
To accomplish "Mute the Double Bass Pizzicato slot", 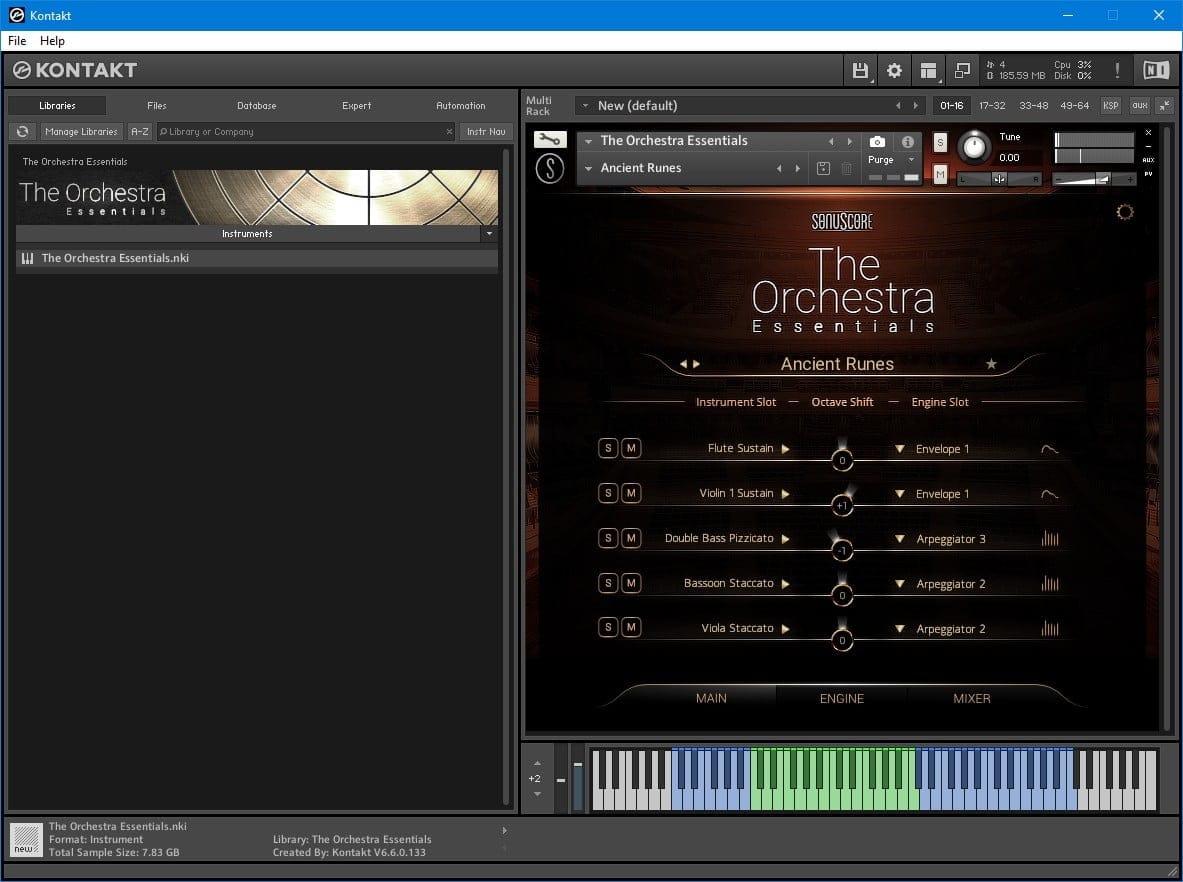I will pyautogui.click(x=631, y=538).
